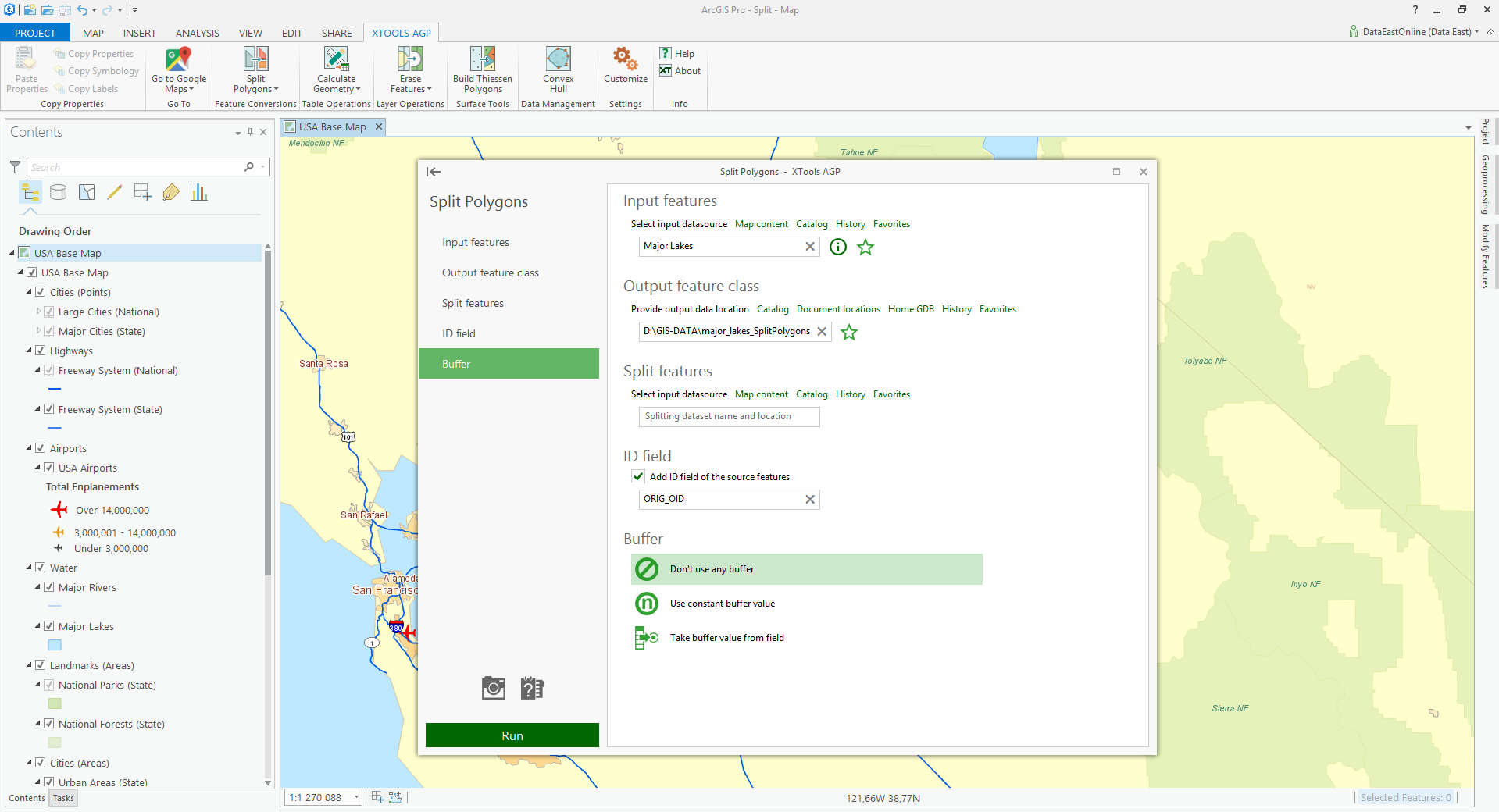1499x812 pixels.
Task: Expand Major Cities (State) layer
Action: click(38, 331)
